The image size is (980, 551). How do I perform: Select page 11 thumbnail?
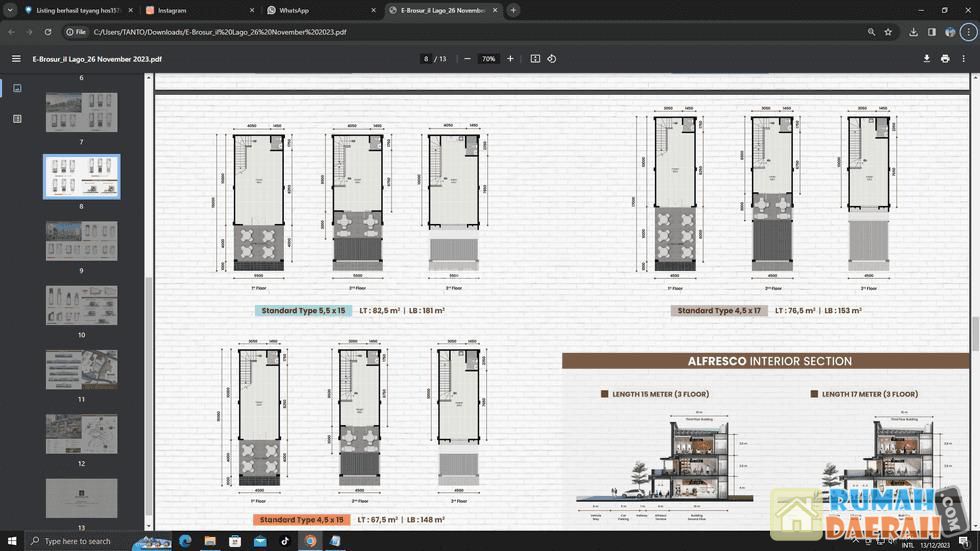pyautogui.click(x=81, y=369)
